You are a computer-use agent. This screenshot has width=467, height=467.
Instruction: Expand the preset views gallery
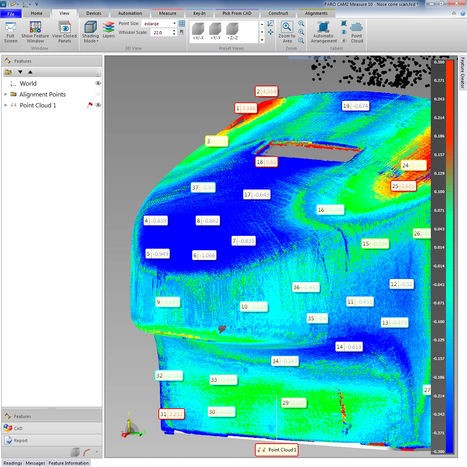[262, 40]
